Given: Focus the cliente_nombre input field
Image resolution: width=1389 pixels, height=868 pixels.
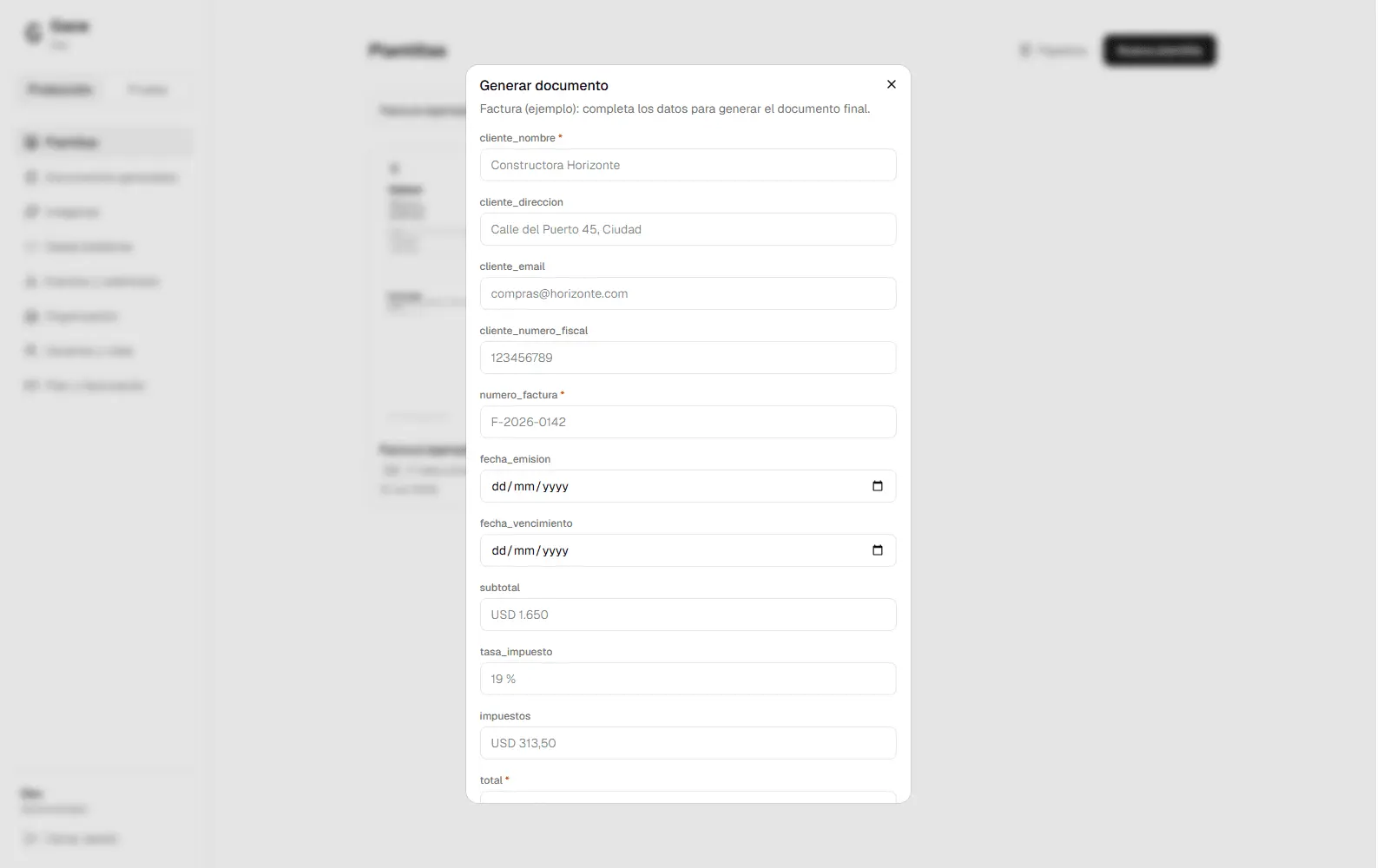Looking at the screenshot, I should [688, 165].
